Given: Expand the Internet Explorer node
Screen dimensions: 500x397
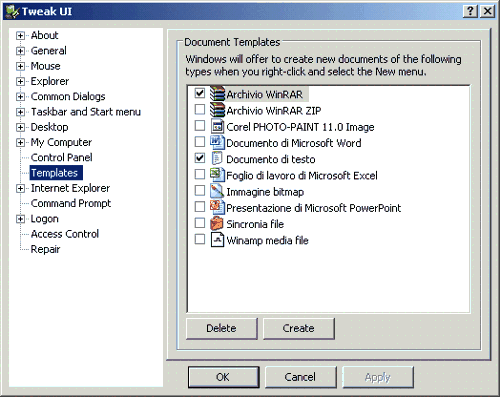Looking at the screenshot, I should click(x=20, y=189).
